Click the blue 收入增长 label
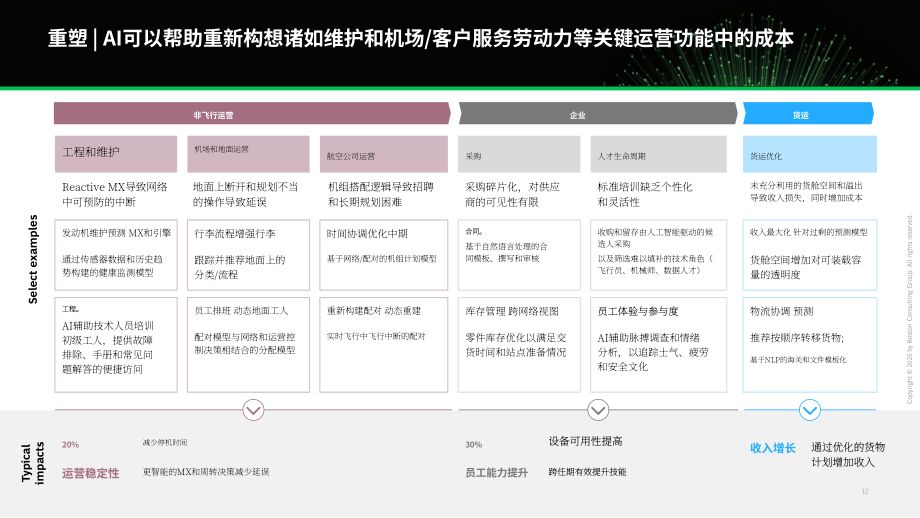 click(773, 448)
